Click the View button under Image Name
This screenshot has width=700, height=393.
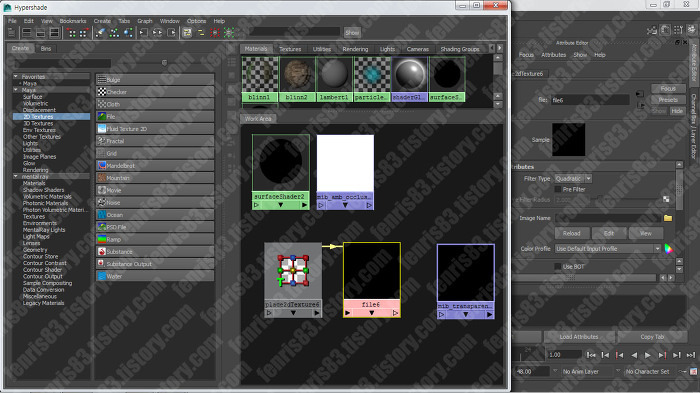pyautogui.click(x=646, y=234)
